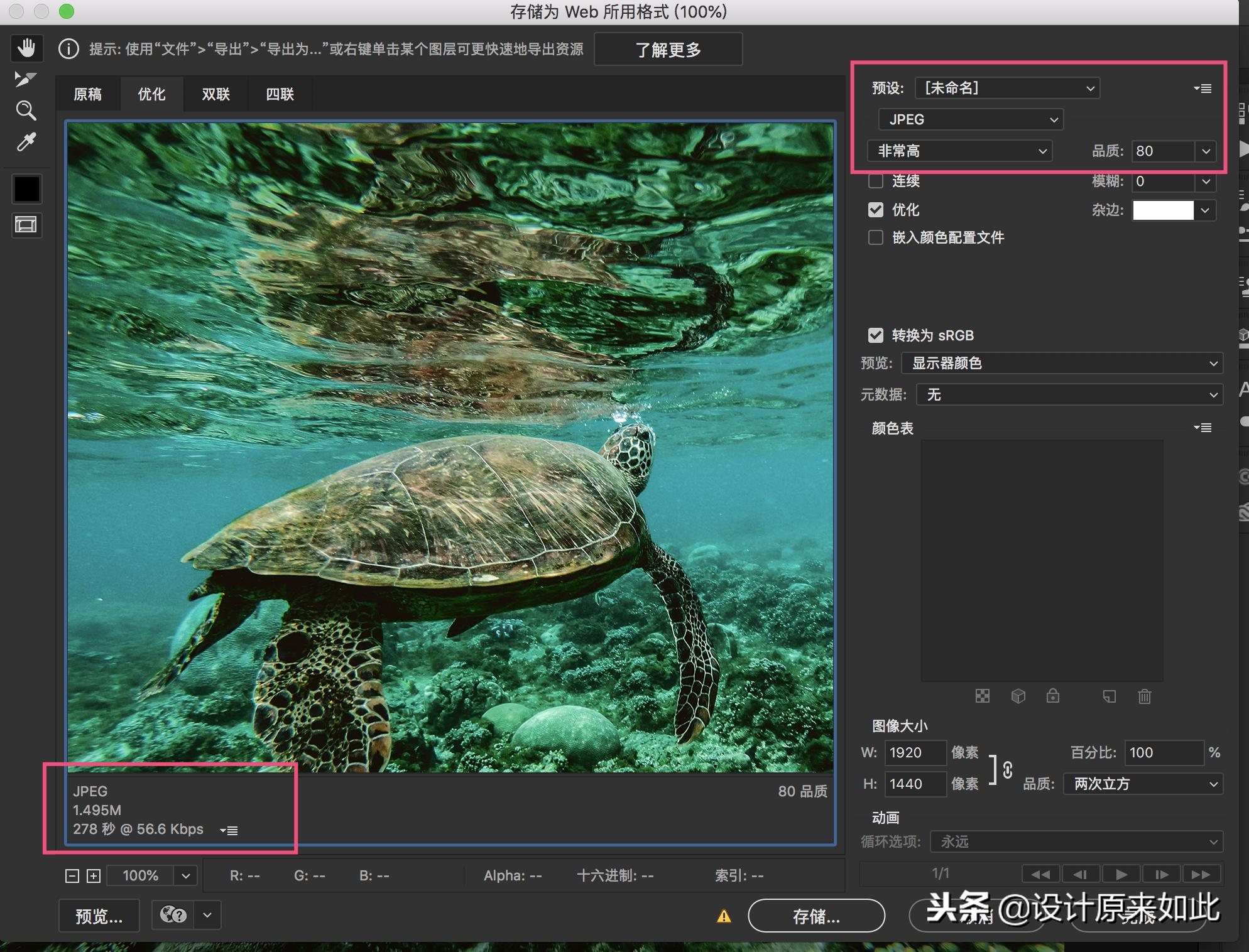Enable the 连续 progressive checkbox
The image size is (1249, 952).
[x=875, y=181]
